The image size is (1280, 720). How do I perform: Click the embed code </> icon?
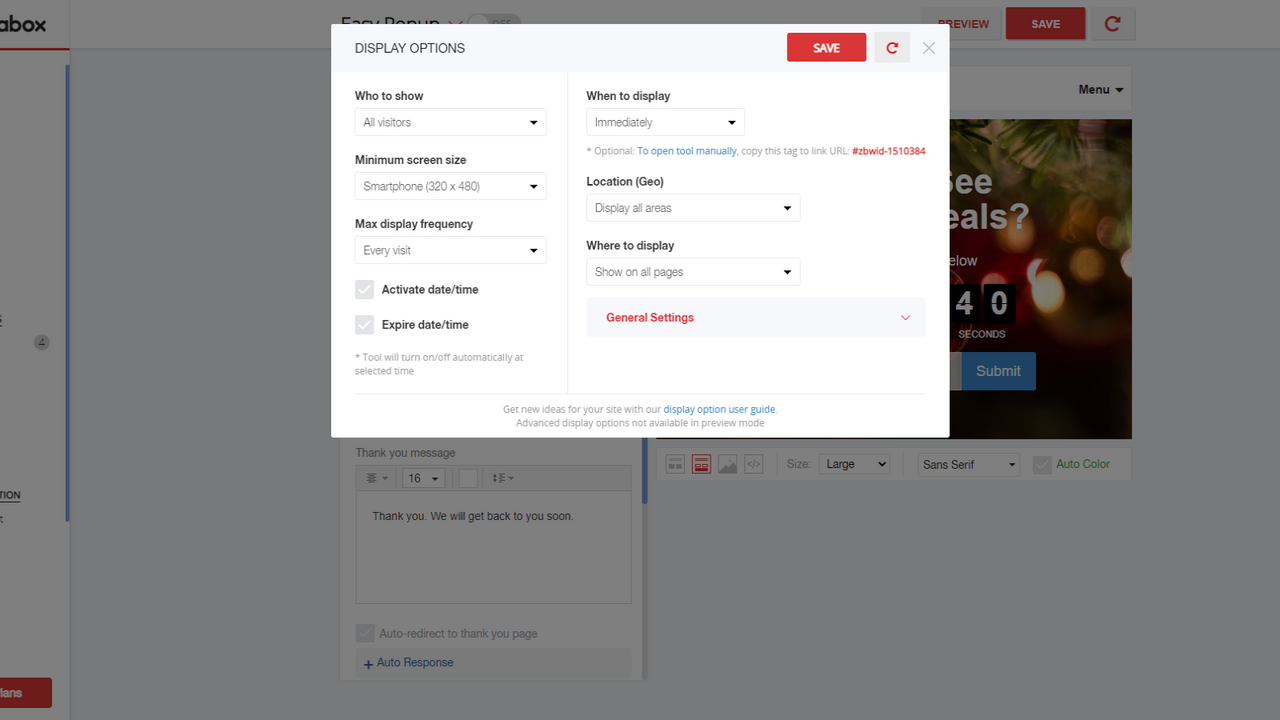[753, 463]
